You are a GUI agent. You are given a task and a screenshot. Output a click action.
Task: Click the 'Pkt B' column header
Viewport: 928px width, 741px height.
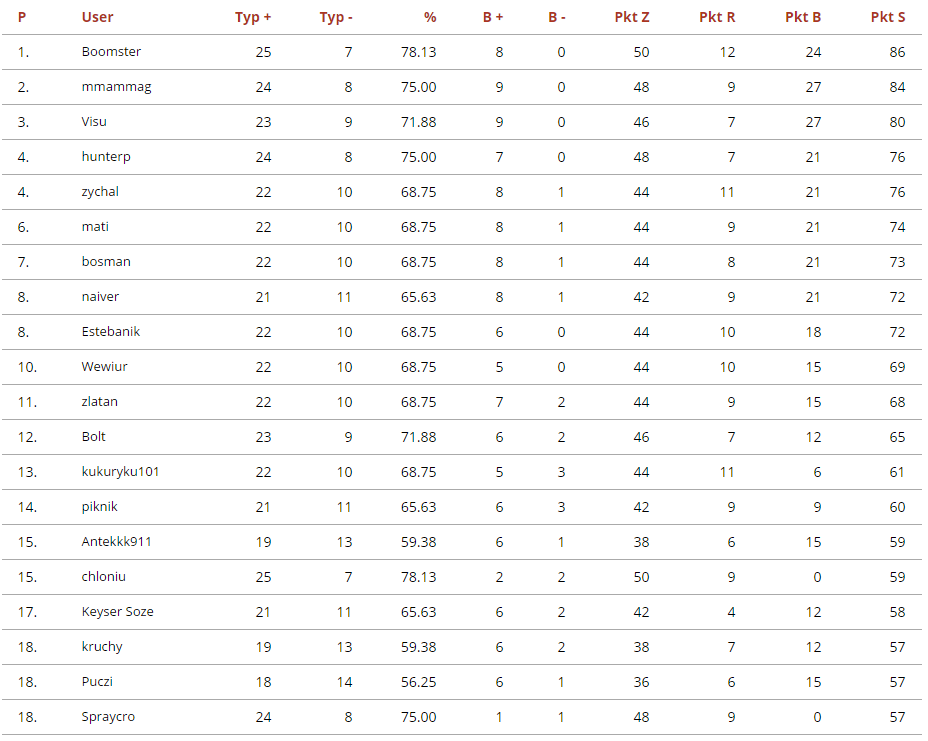[803, 17]
